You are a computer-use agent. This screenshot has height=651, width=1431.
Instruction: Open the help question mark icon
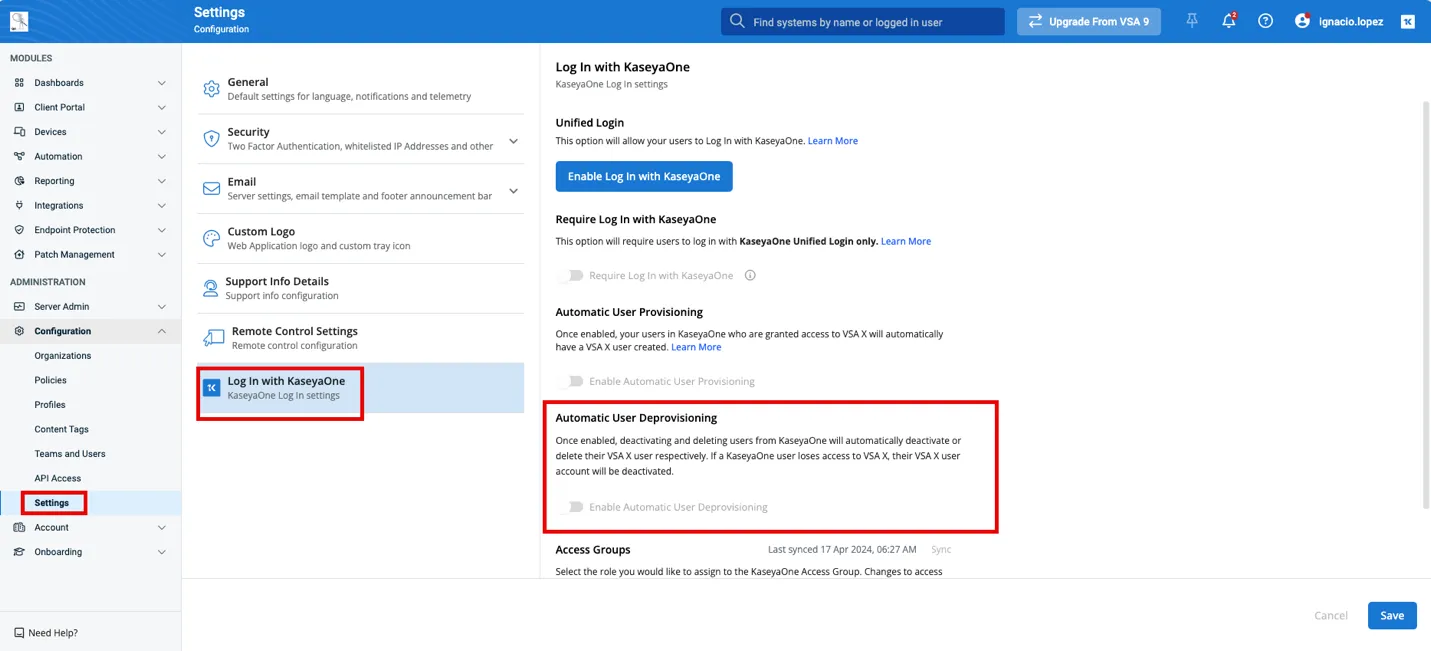click(x=1265, y=21)
